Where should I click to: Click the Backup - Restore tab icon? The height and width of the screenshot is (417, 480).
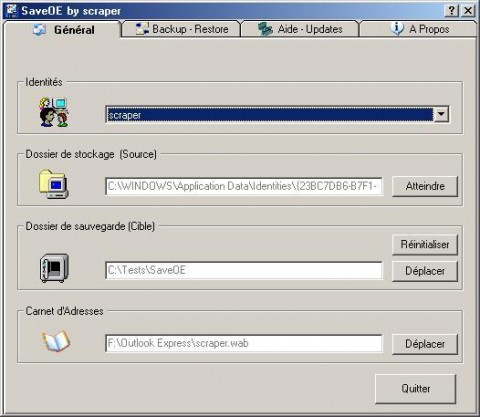click(x=142, y=29)
